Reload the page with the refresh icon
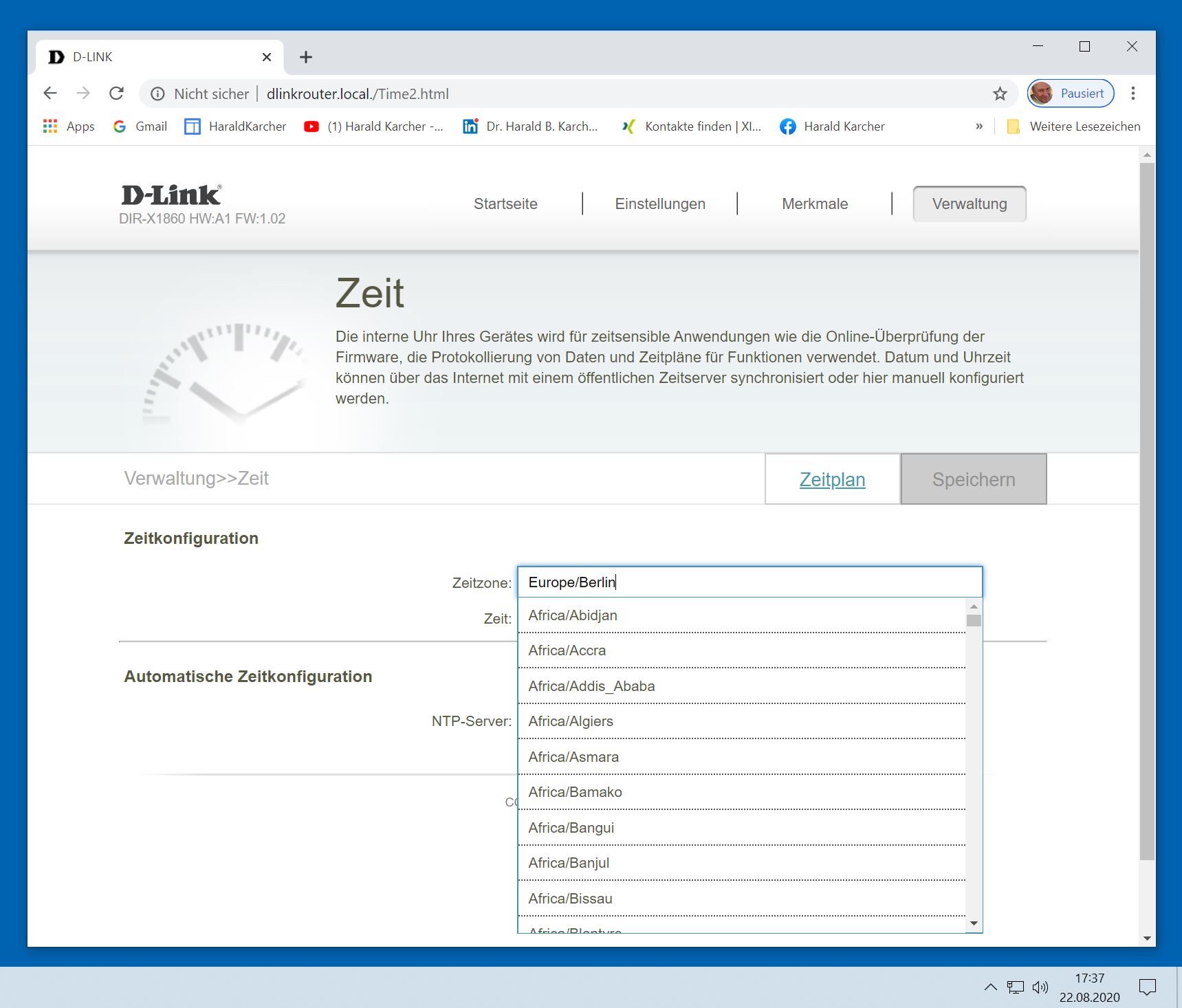The width and height of the screenshot is (1182, 1008). (x=117, y=94)
